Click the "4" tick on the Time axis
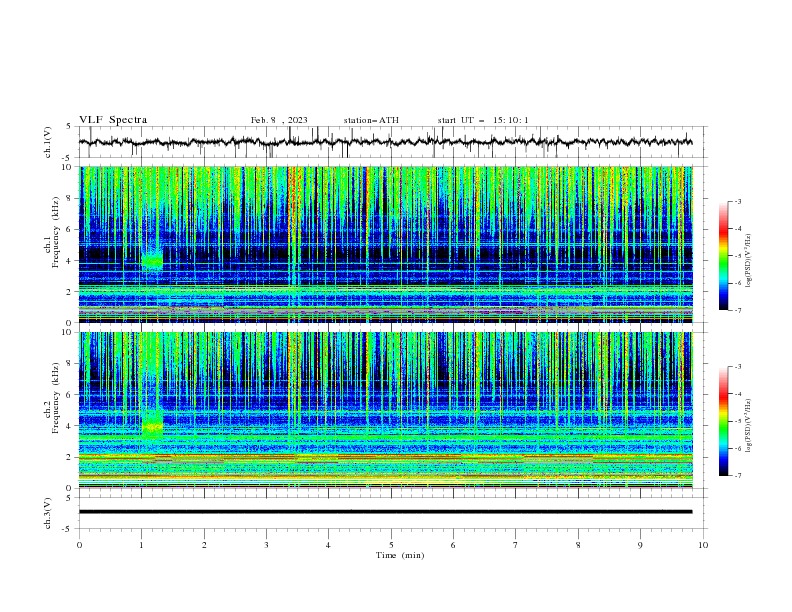 coord(328,545)
